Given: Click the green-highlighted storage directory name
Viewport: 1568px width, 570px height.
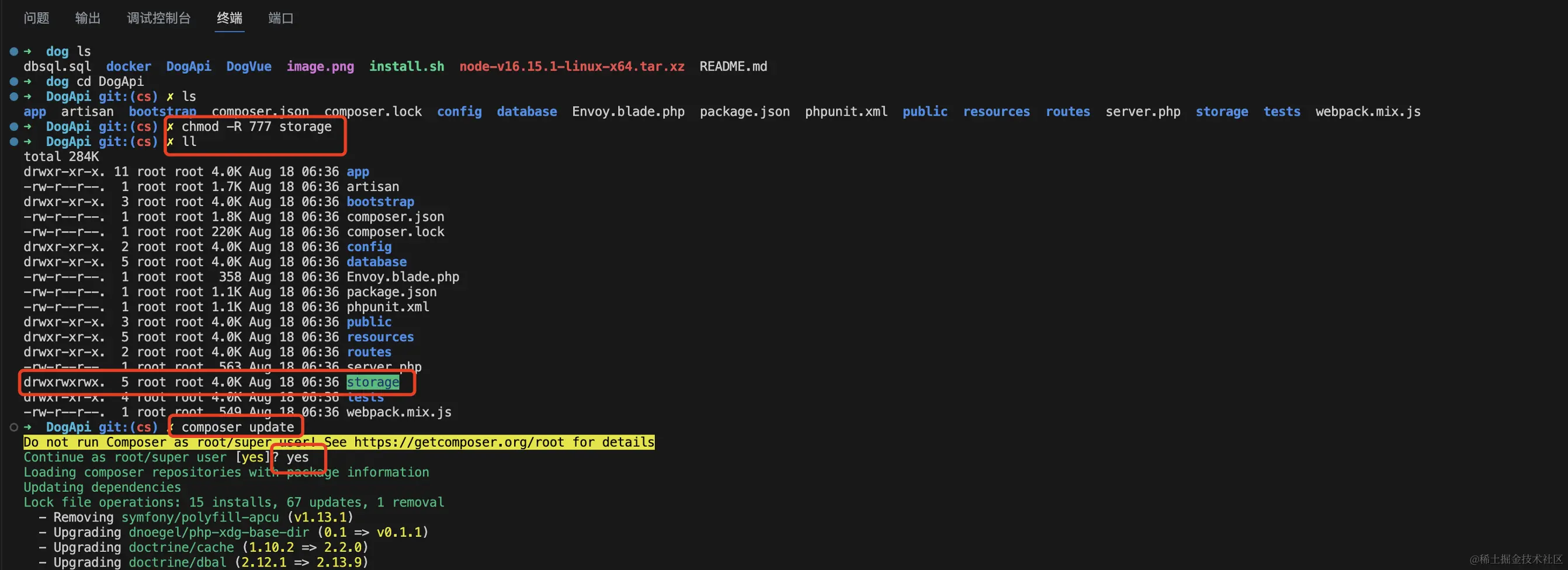Looking at the screenshot, I should tap(373, 382).
